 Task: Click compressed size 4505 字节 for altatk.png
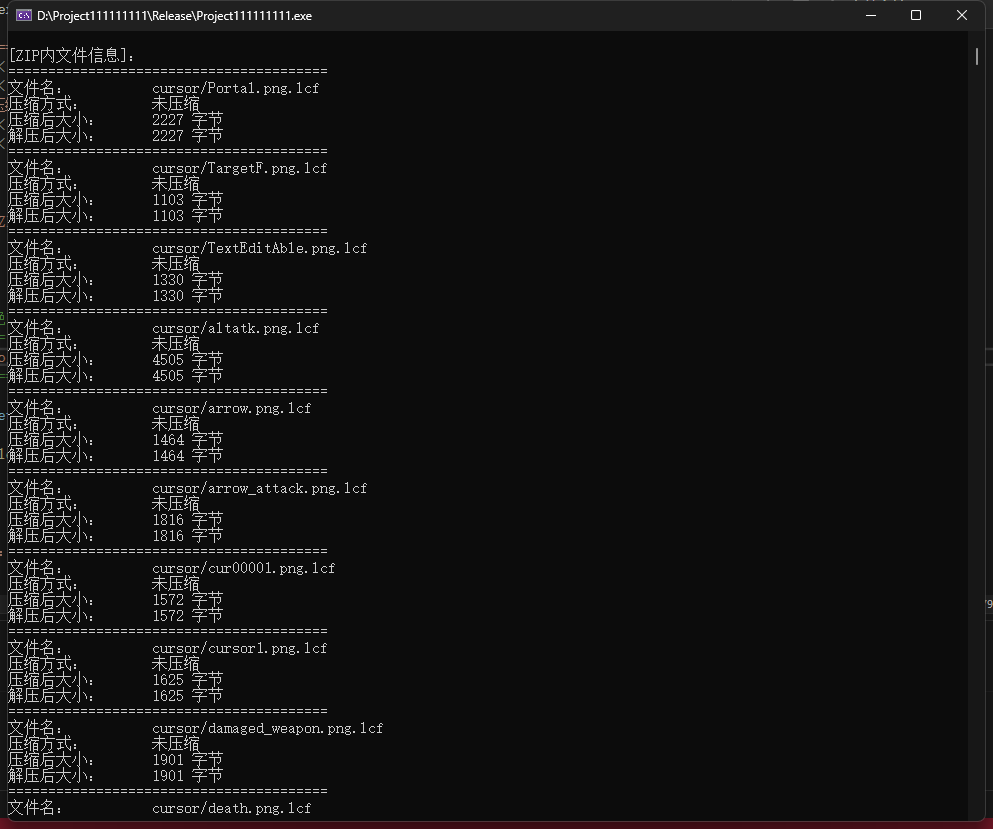[187, 360]
